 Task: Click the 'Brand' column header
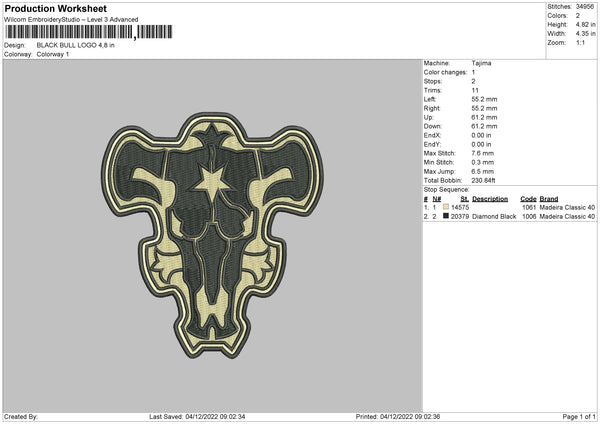point(549,199)
